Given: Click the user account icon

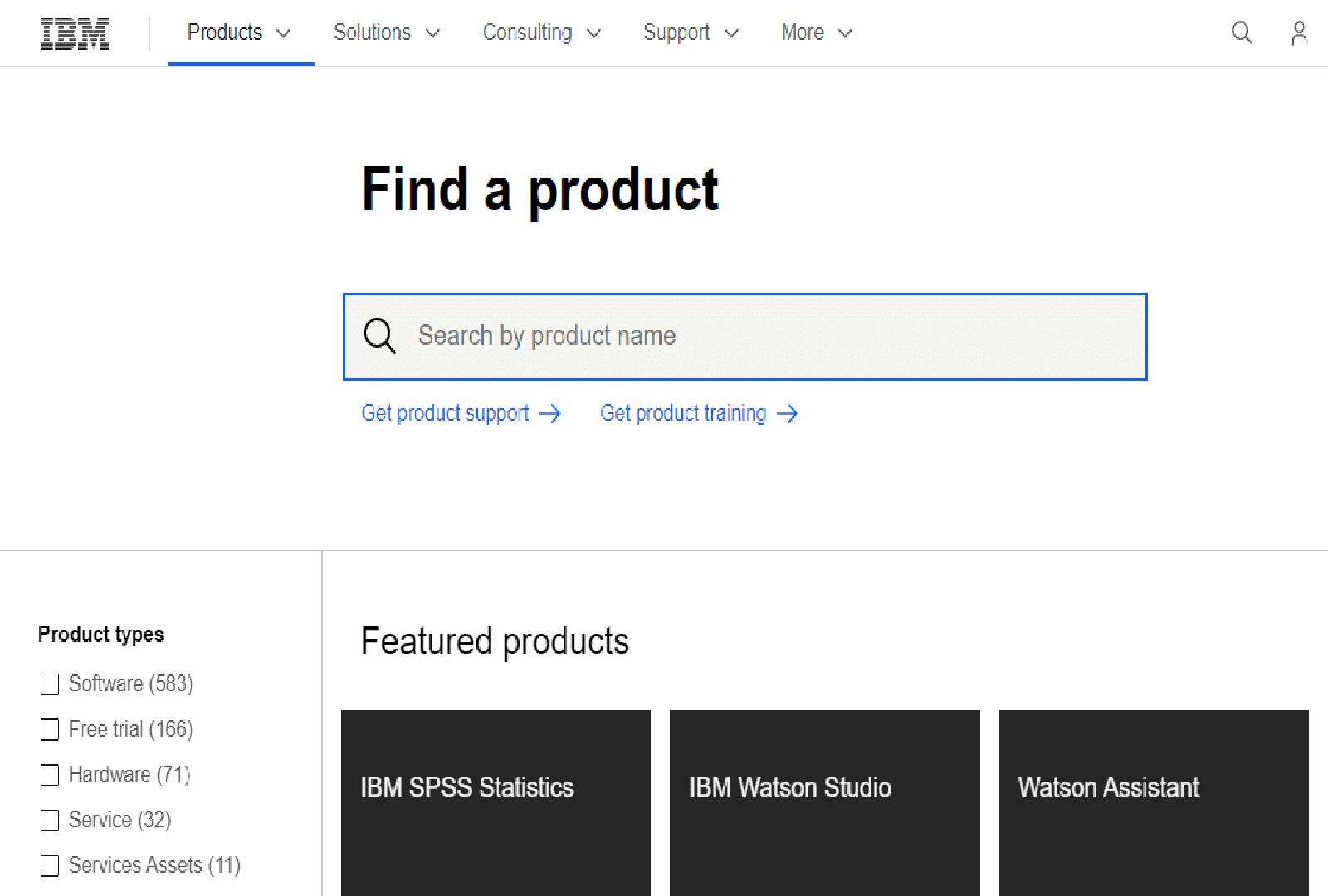Looking at the screenshot, I should [1298, 32].
